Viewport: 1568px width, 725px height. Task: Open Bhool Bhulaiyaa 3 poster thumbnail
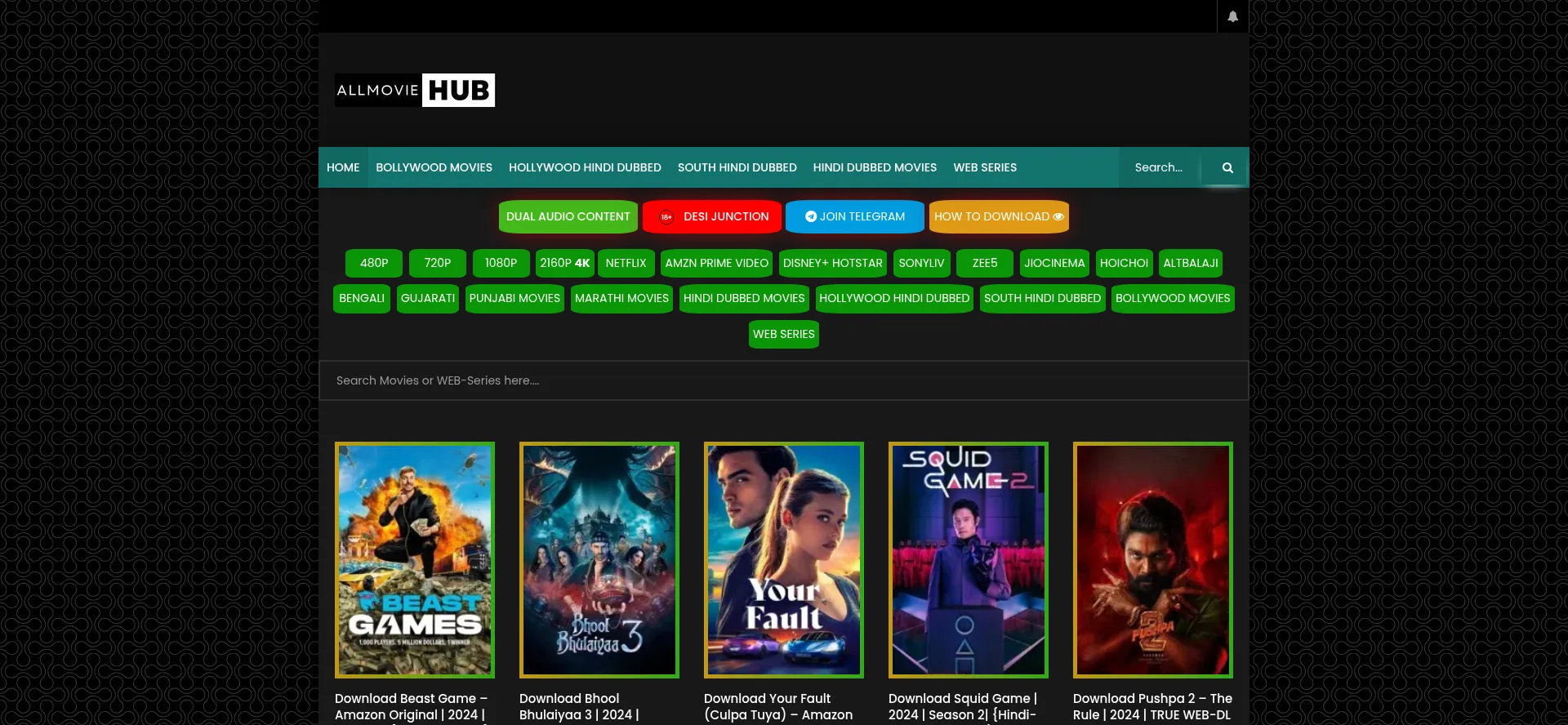[599, 560]
